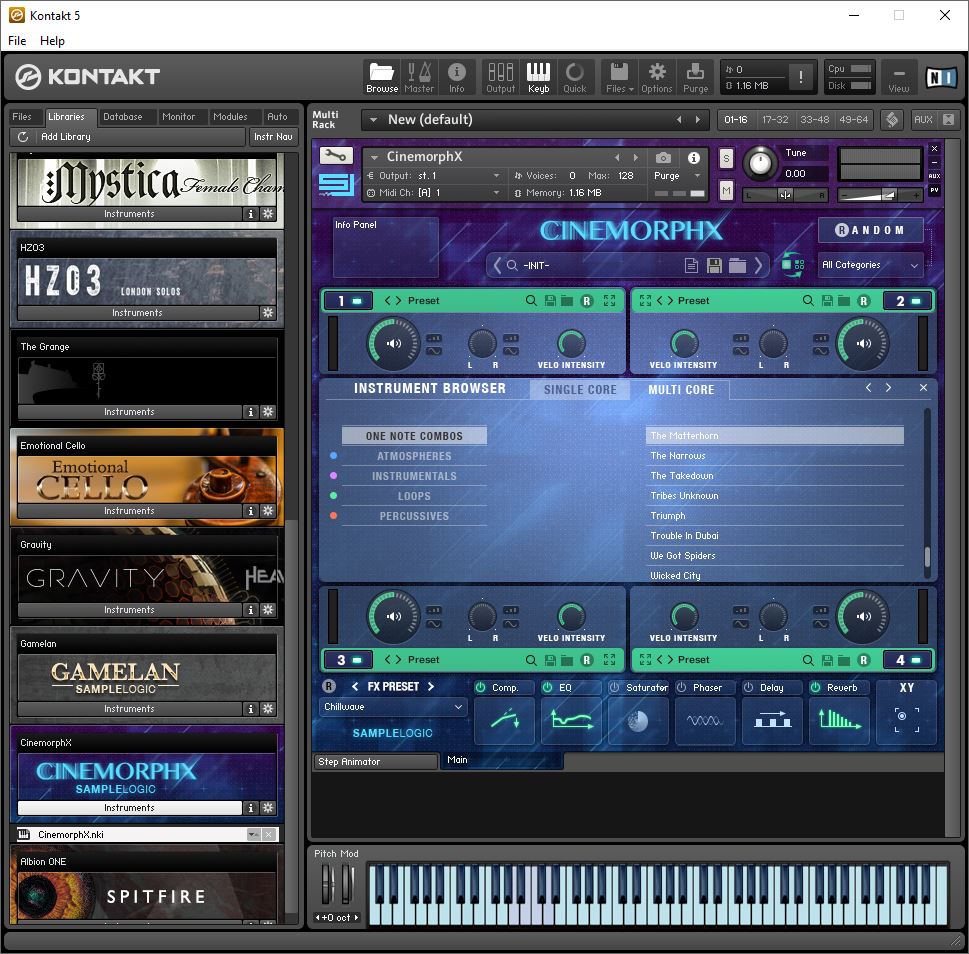Open the All Categories dropdown
Screen dimensions: 969x954
pos(870,265)
